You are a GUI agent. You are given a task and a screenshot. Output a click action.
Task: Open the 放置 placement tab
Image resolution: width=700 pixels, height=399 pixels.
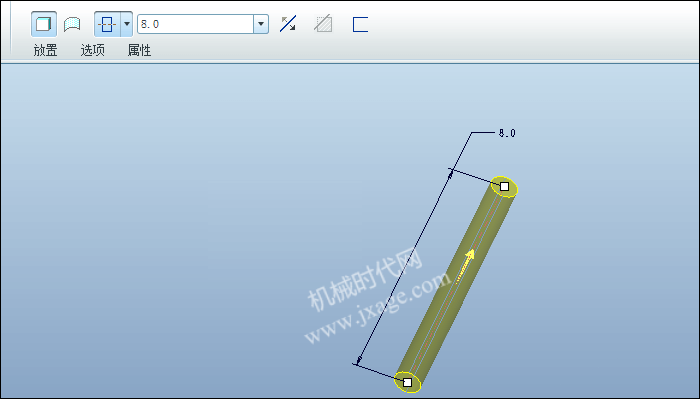point(46,50)
